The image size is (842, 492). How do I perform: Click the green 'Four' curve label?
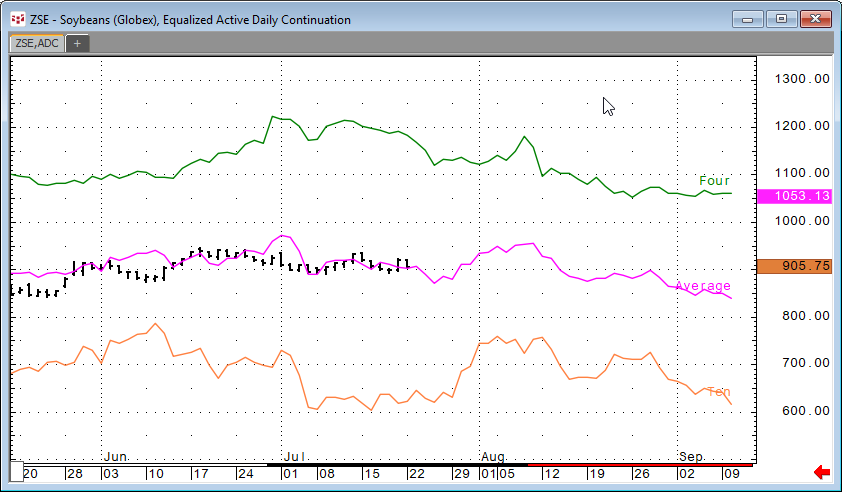(715, 181)
